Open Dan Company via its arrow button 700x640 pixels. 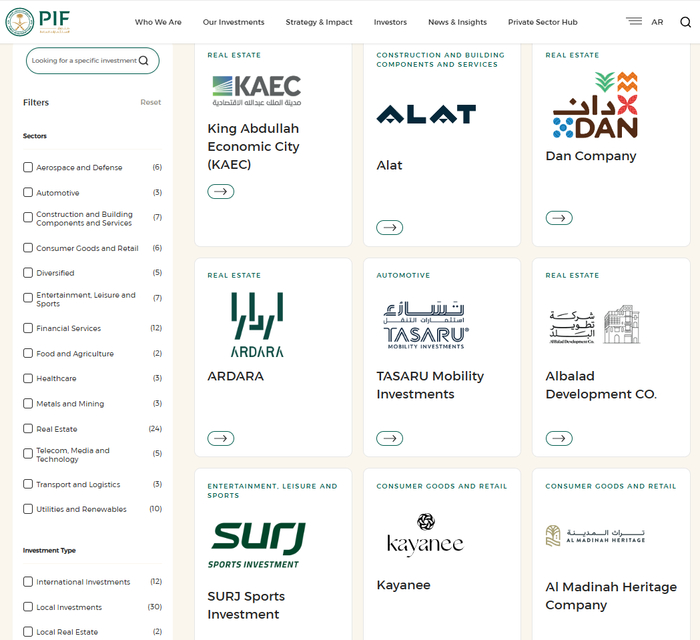[559, 218]
